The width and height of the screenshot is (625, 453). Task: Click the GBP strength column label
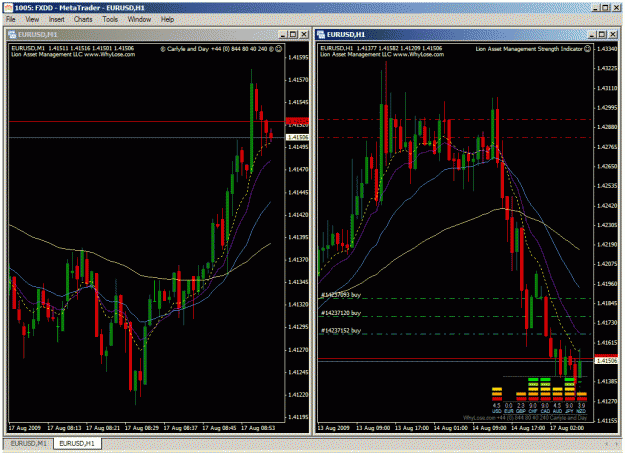click(521, 411)
